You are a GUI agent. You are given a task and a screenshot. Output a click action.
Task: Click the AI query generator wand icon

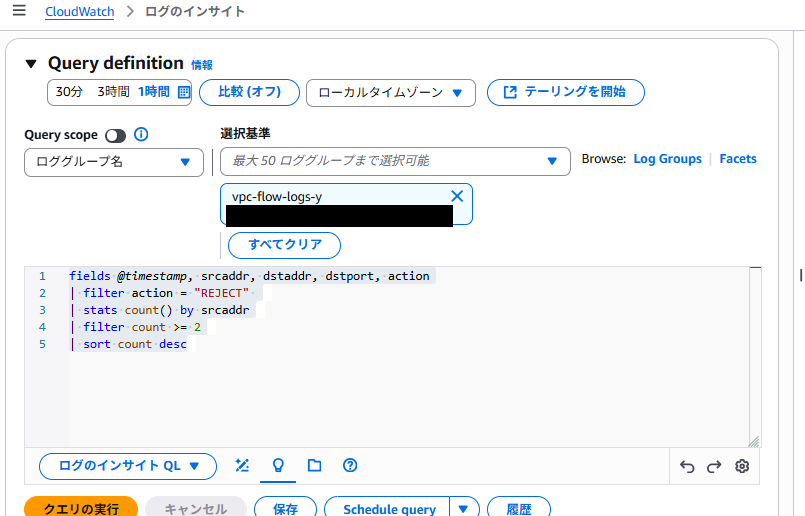[x=242, y=465]
